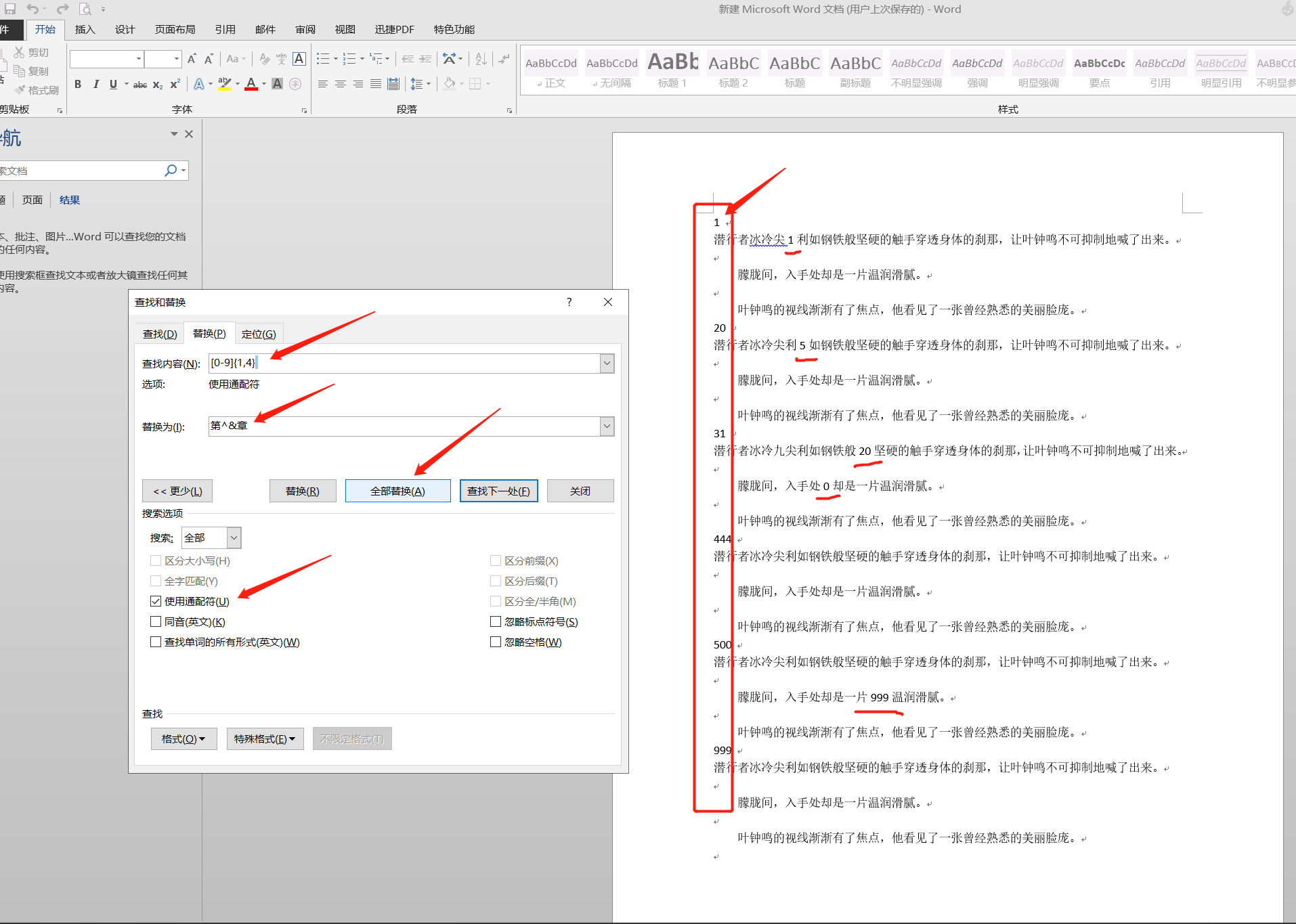
Task: Click the sort (排序) icon
Action: tap(480, 59)
